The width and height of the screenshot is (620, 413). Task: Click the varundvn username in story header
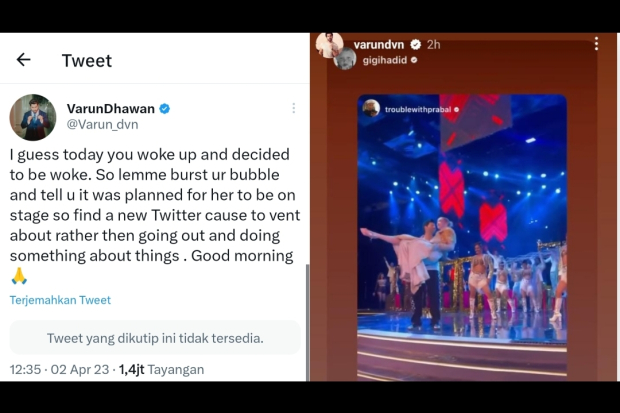(x=379, y=45)
